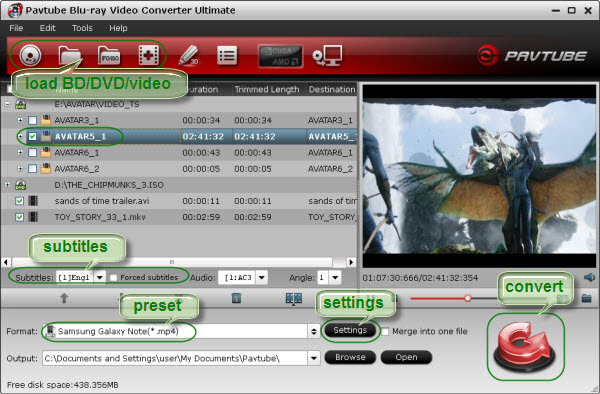
Task: Click the Open button
Action: [x=406, y=357]
